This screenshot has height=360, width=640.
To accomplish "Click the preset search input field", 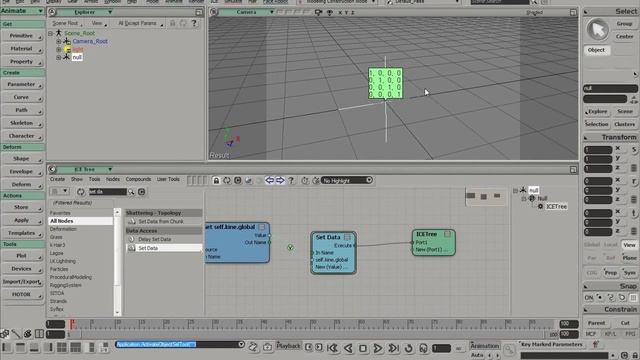I will pos(108,192).
